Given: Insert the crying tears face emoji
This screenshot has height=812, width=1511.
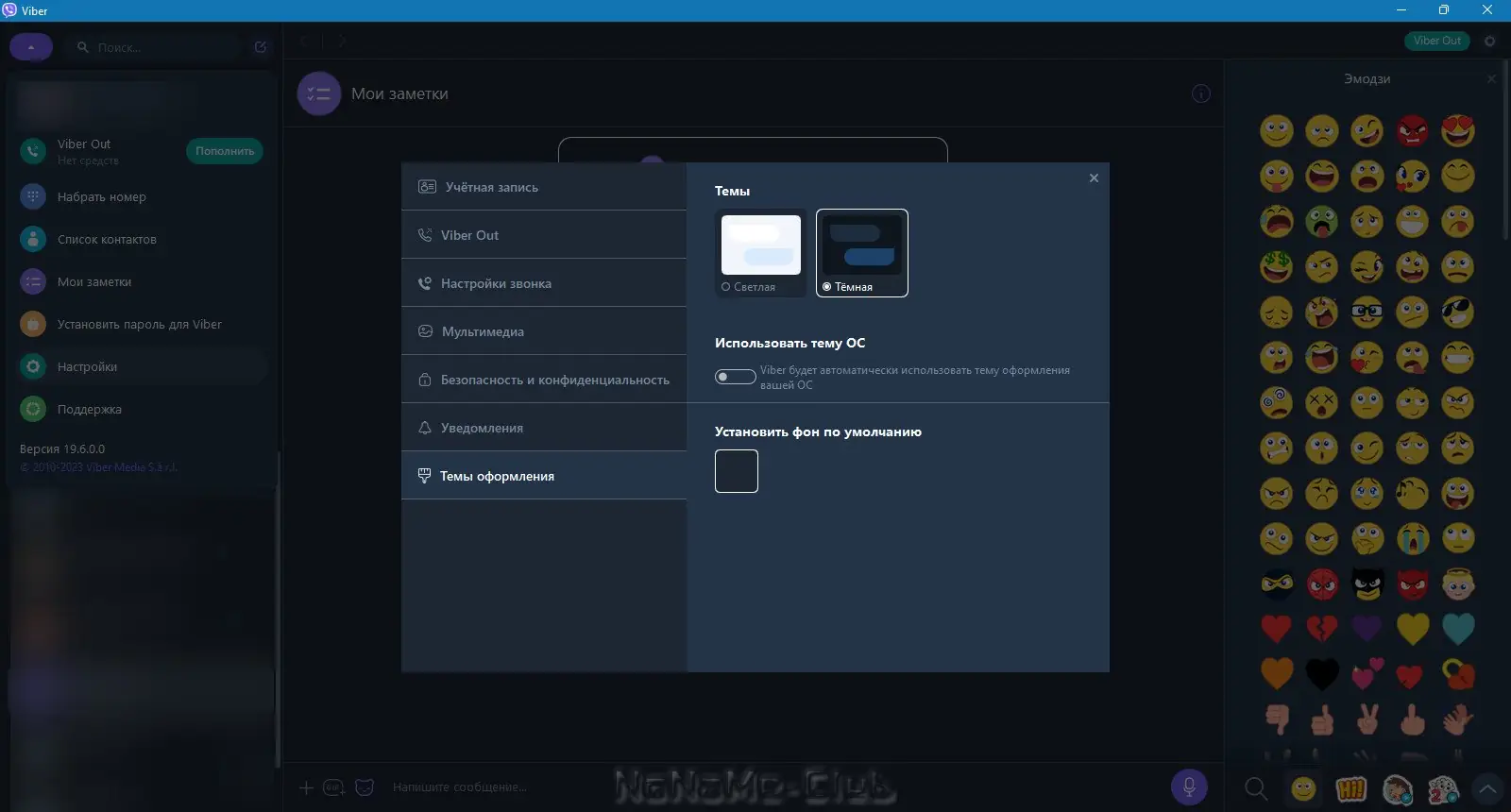Looking at the screenshot, I should 1413,538.
